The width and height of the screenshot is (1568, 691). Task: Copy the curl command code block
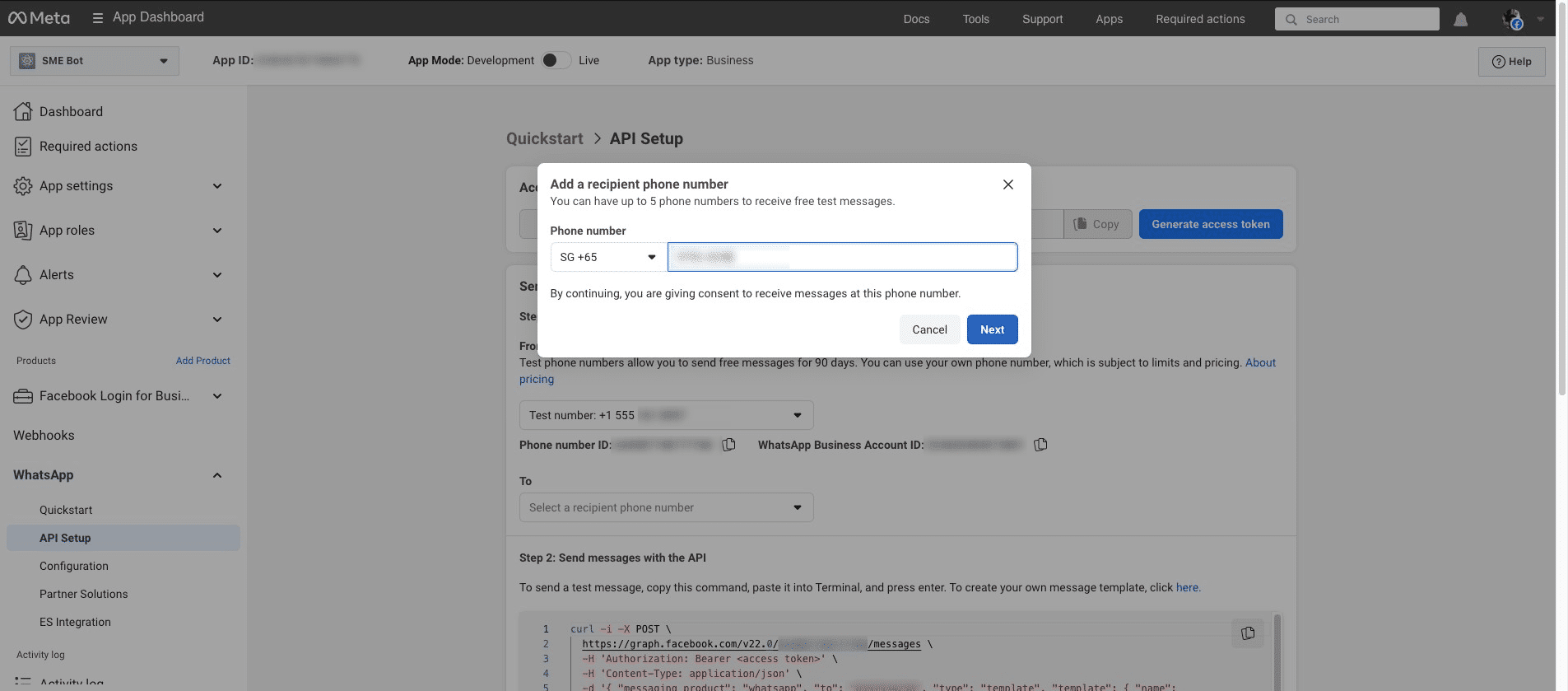[x=1248, y=633]
